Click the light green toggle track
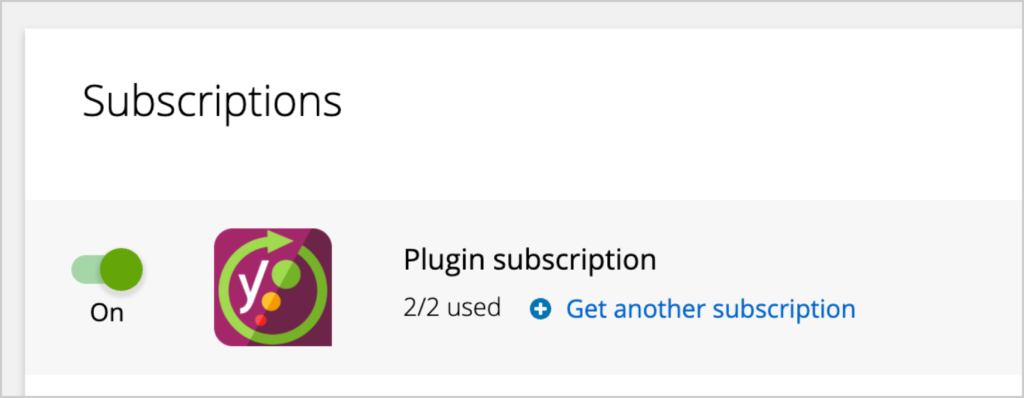 [x=88, y=269]
